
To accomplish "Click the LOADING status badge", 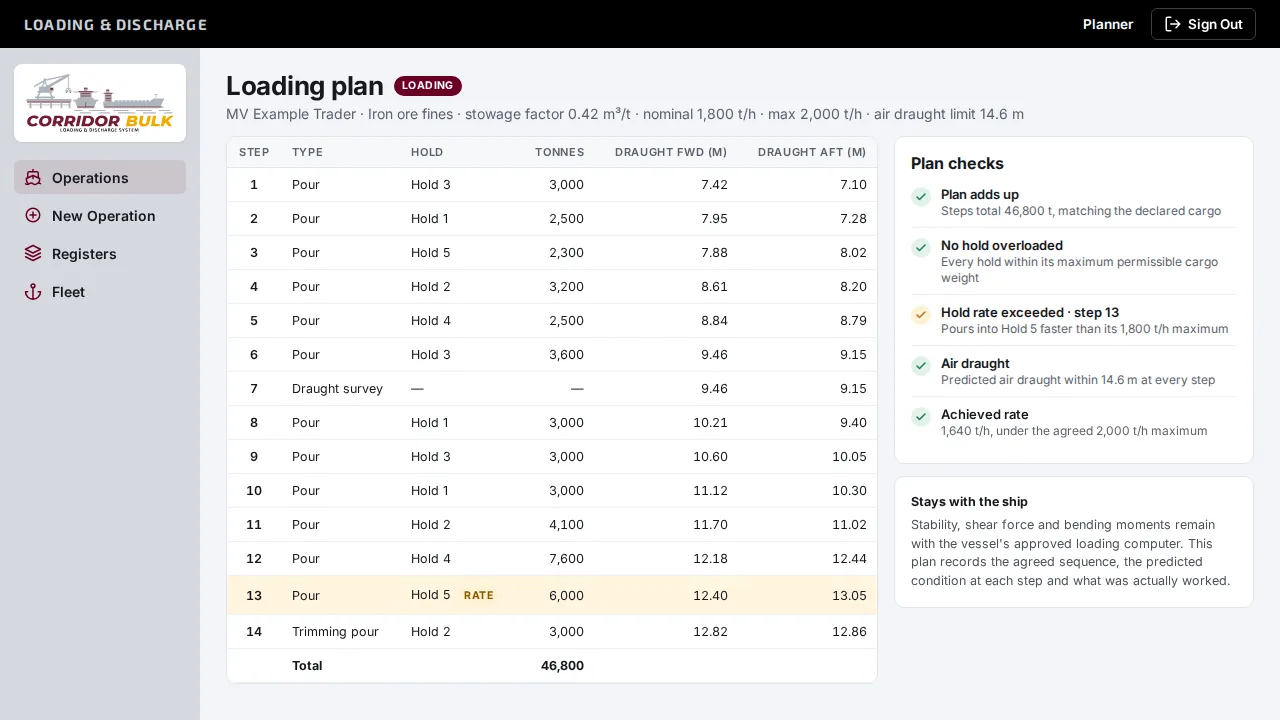I will (428, 86).
